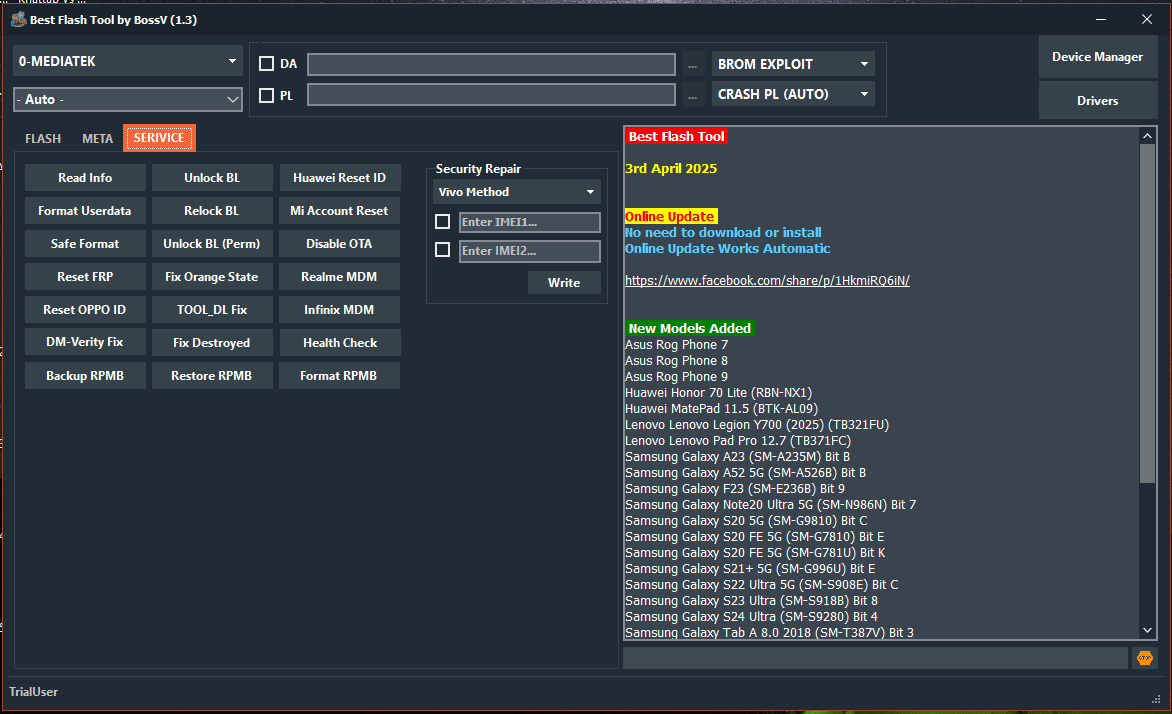Enable the DA checkbox

point(266,64)
